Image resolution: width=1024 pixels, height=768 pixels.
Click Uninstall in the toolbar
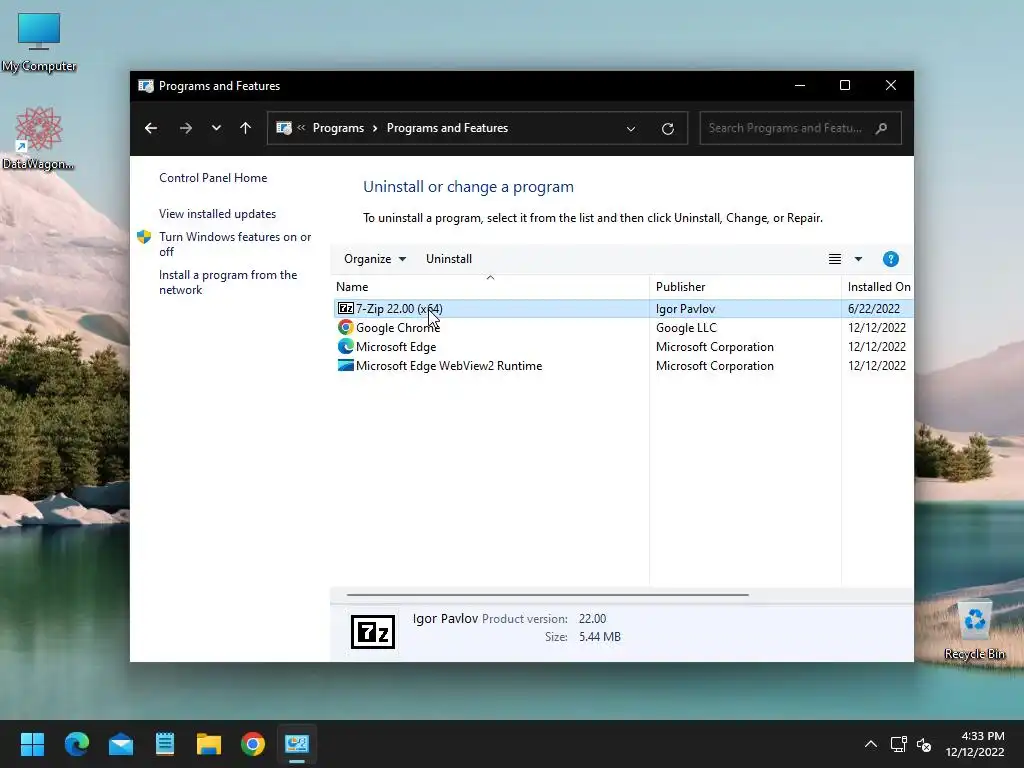tap(449, 259)
